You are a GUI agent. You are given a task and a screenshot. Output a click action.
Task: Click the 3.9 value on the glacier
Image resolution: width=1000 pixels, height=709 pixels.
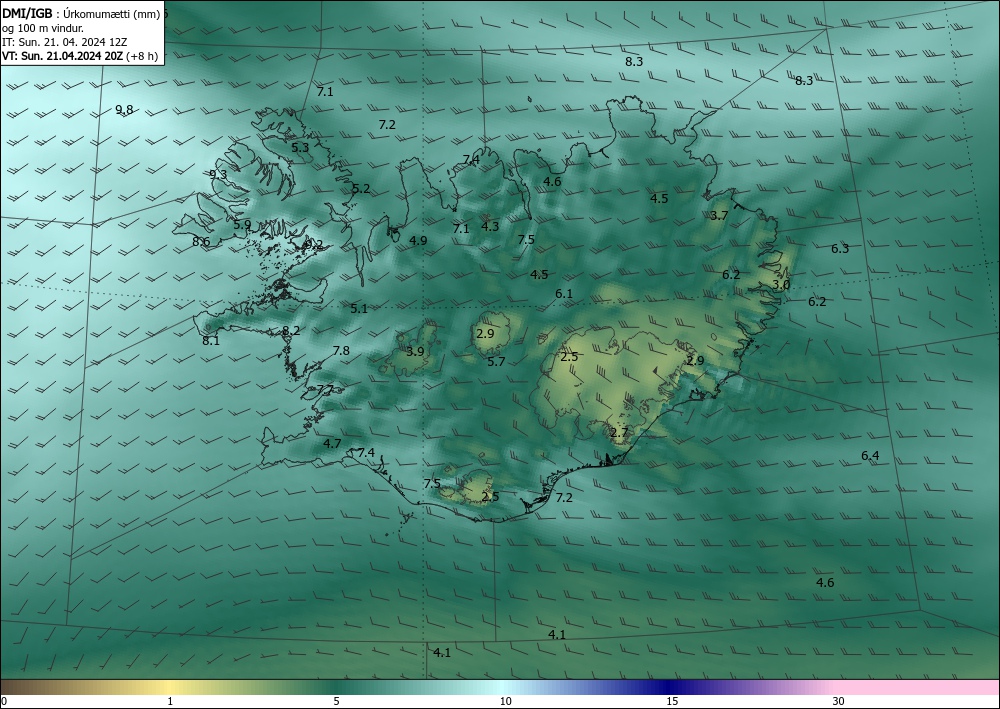(x=415, y=351)
